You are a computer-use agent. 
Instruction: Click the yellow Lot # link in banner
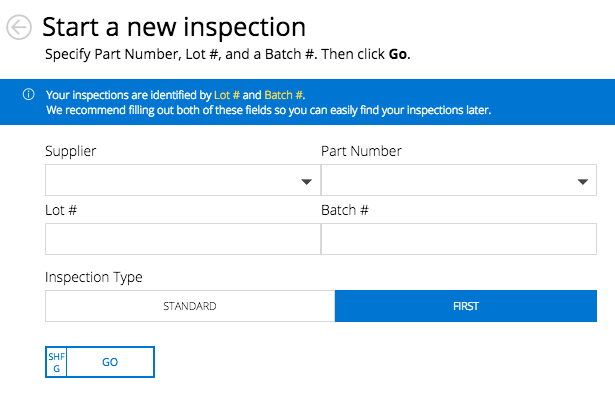pos(227,94)
